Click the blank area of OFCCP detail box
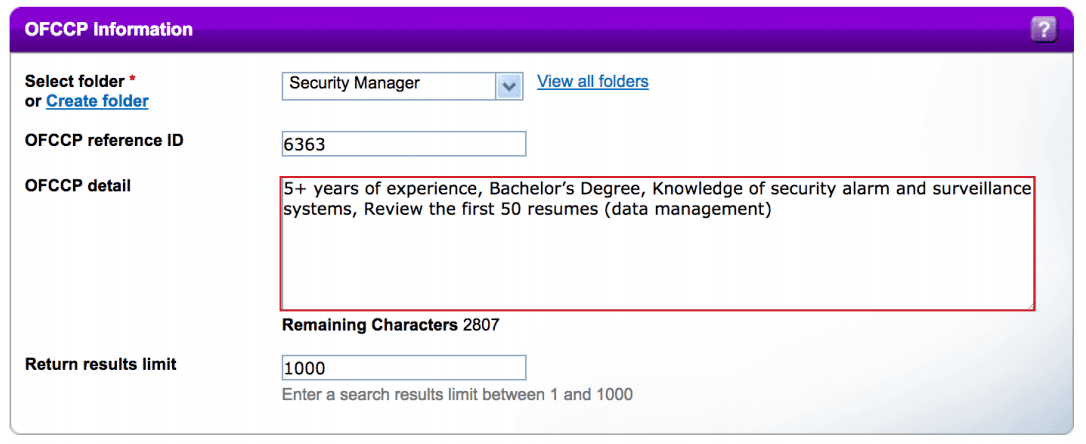Image resolution: width=1086 pixels, height=444 pixels. (x=656, y=265)
